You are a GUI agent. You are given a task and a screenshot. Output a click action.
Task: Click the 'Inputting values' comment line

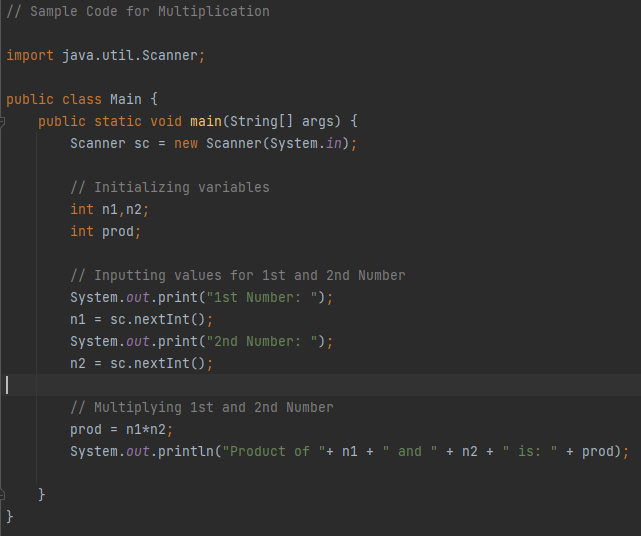point(238,275)
